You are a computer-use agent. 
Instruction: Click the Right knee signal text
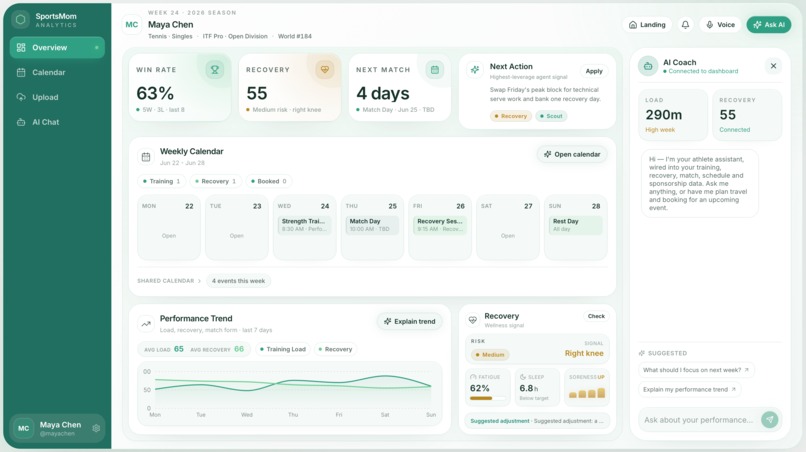coord(584,353)
